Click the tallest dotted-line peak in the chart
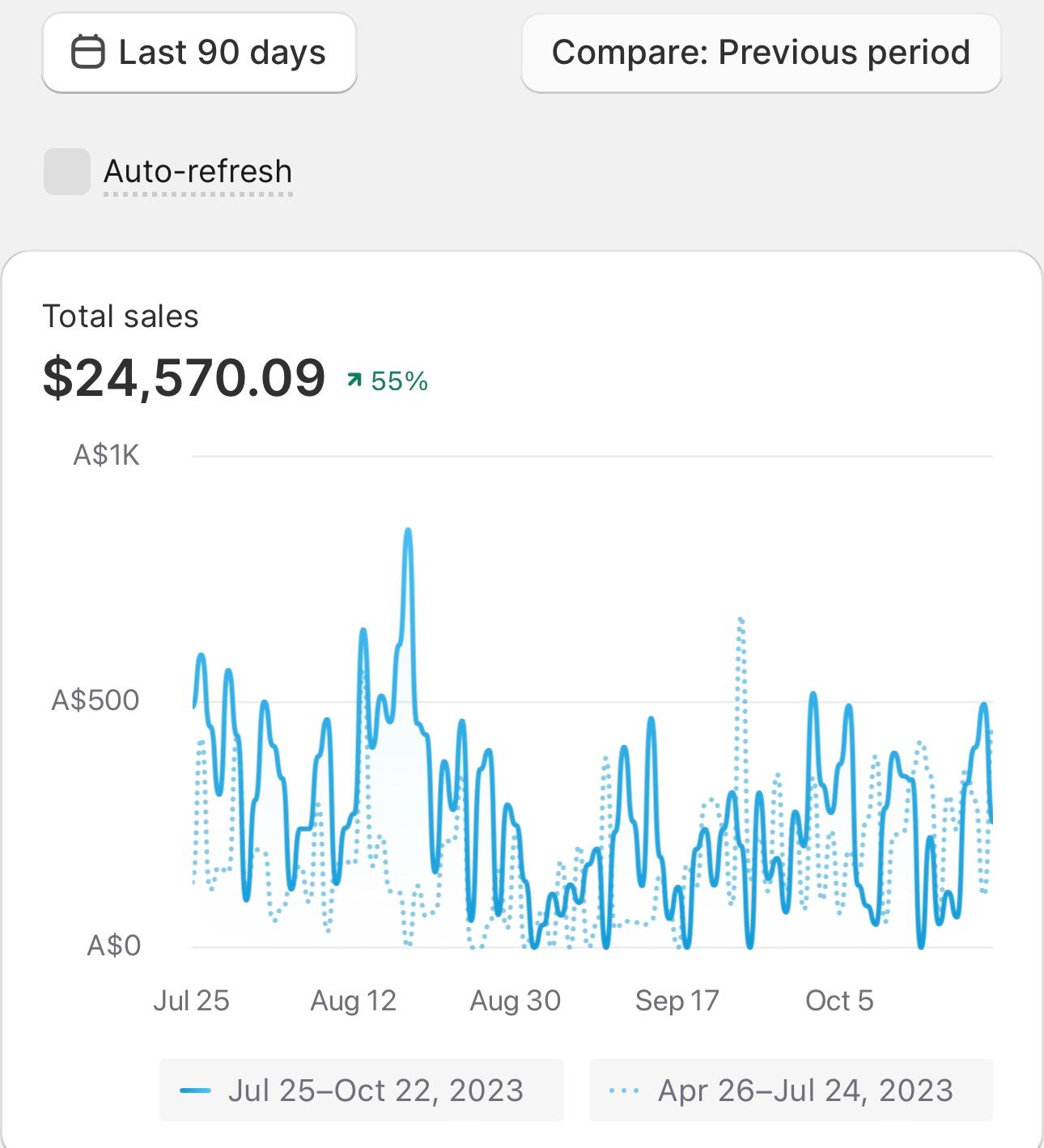Image resolution: width=1044 pixels, height=1148 pixels. tap(741, 620)
